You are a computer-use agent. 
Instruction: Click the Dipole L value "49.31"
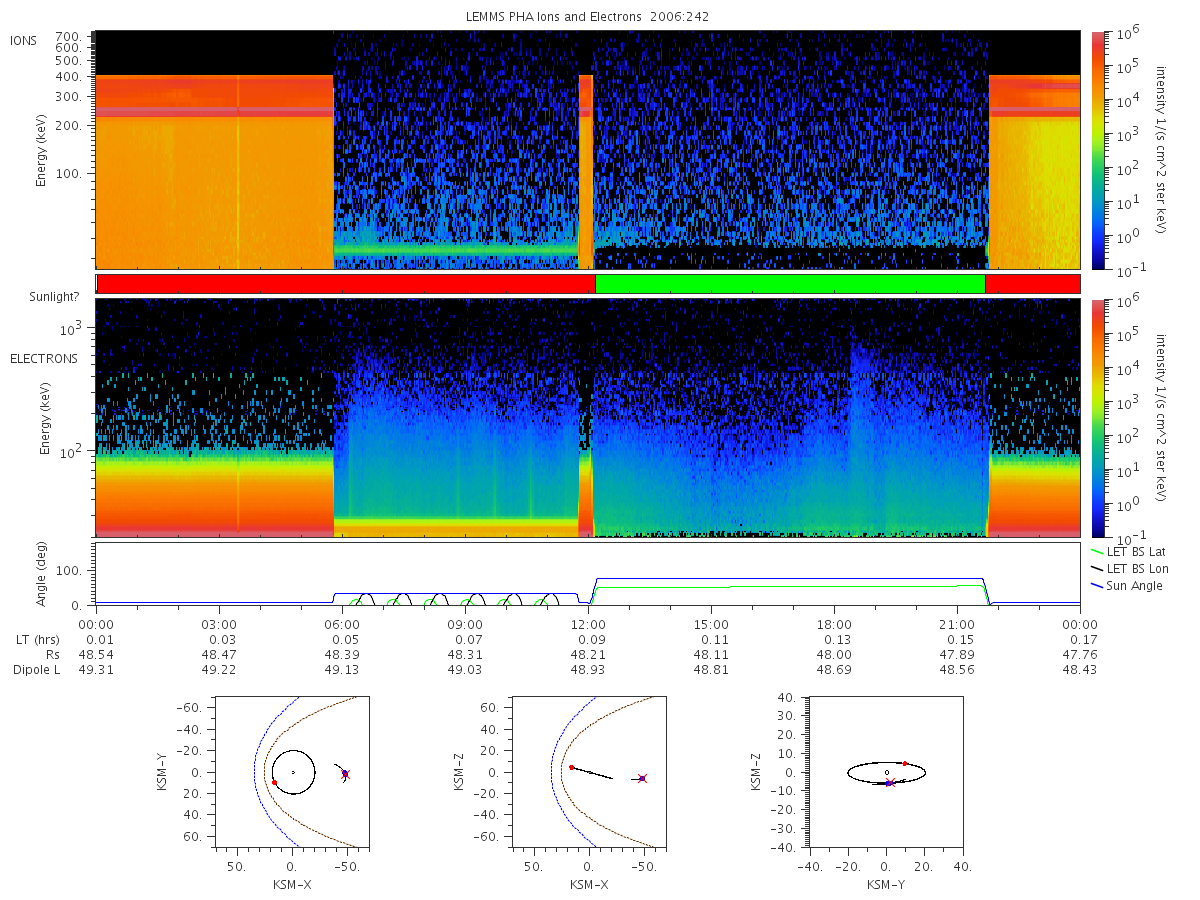click(96, 669)
